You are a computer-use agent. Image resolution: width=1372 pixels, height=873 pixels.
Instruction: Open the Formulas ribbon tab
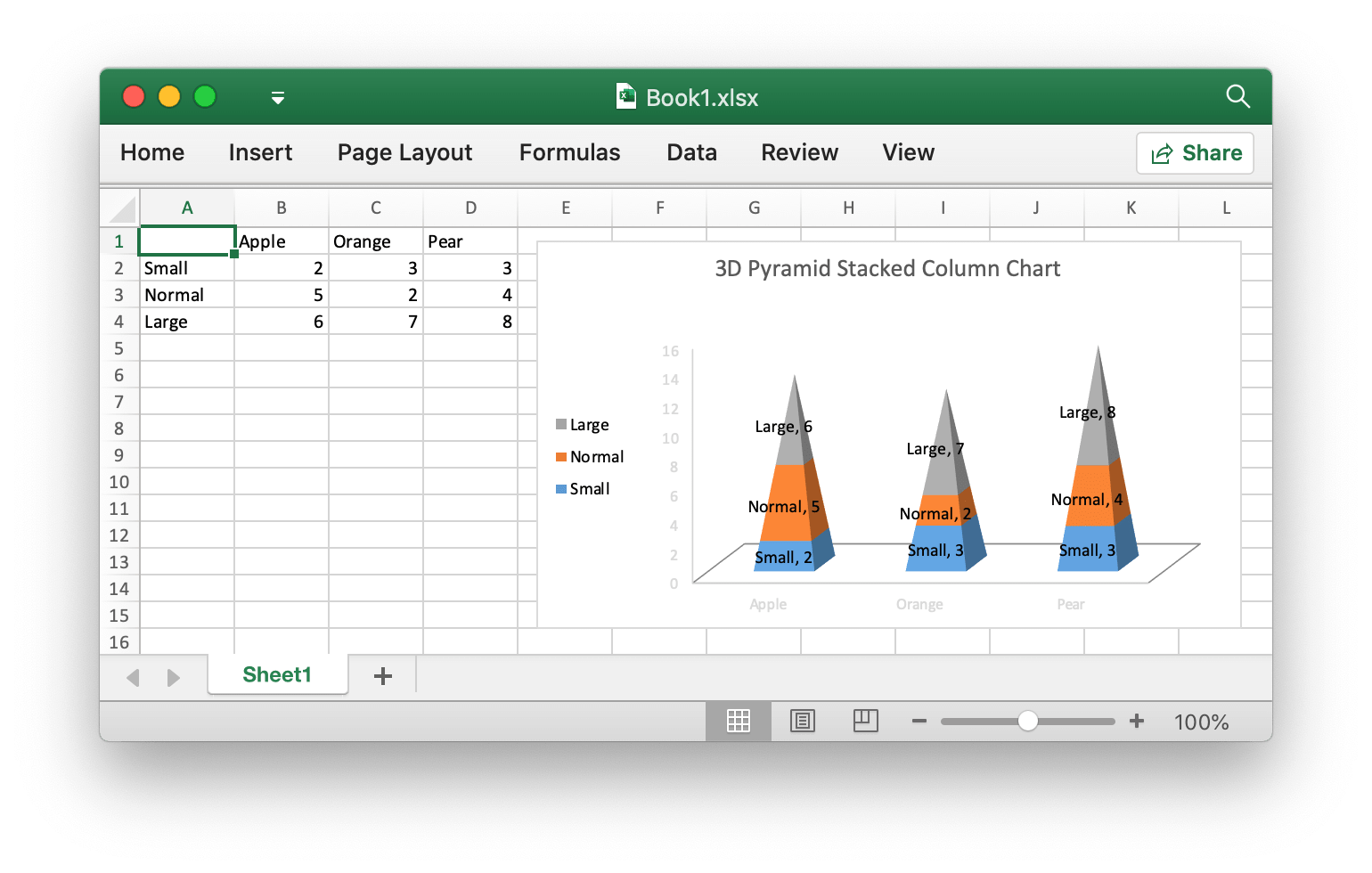568,152
